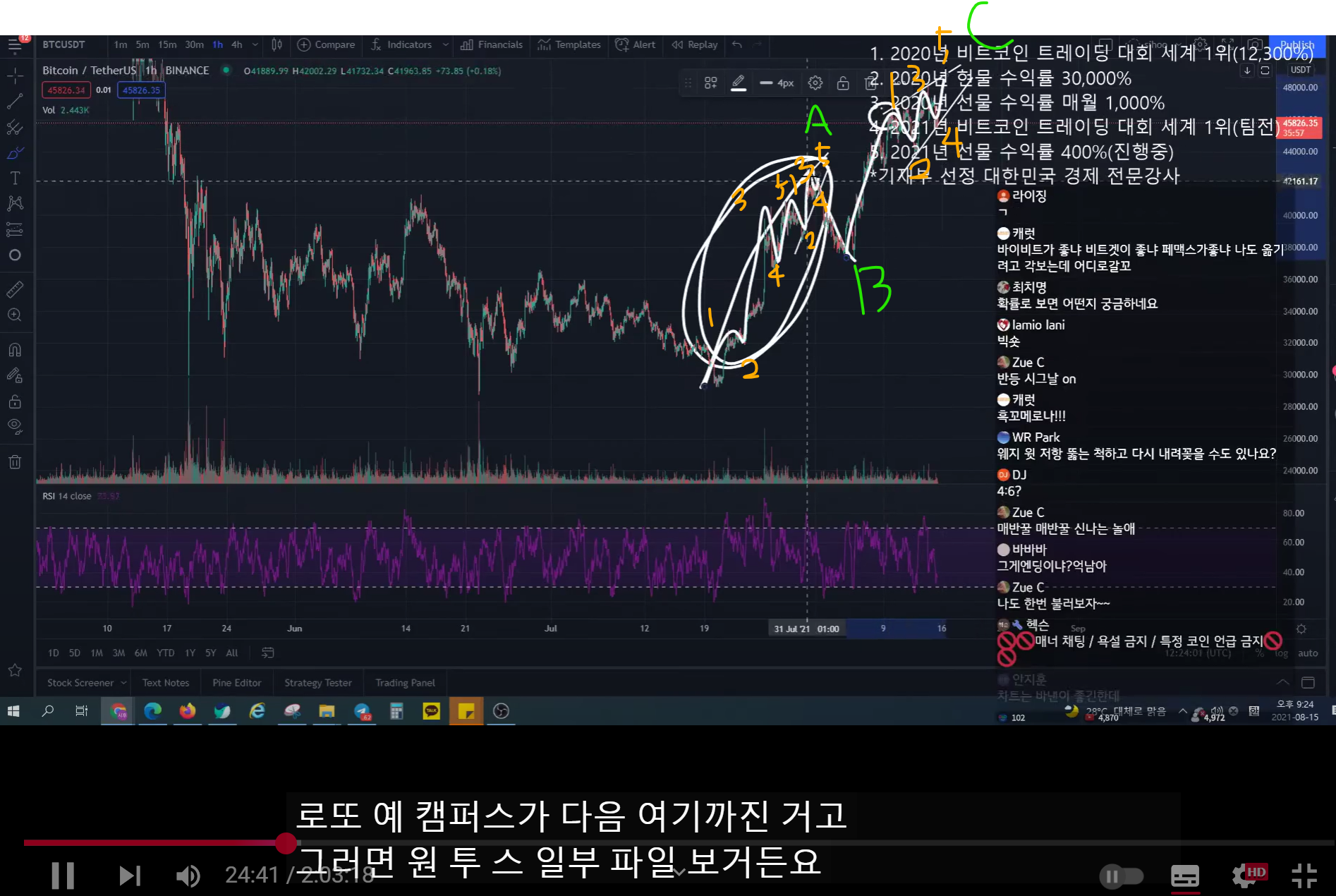Click the trash remove drawings icon
Screen dimensions: 1336x896
click(15, 462)
